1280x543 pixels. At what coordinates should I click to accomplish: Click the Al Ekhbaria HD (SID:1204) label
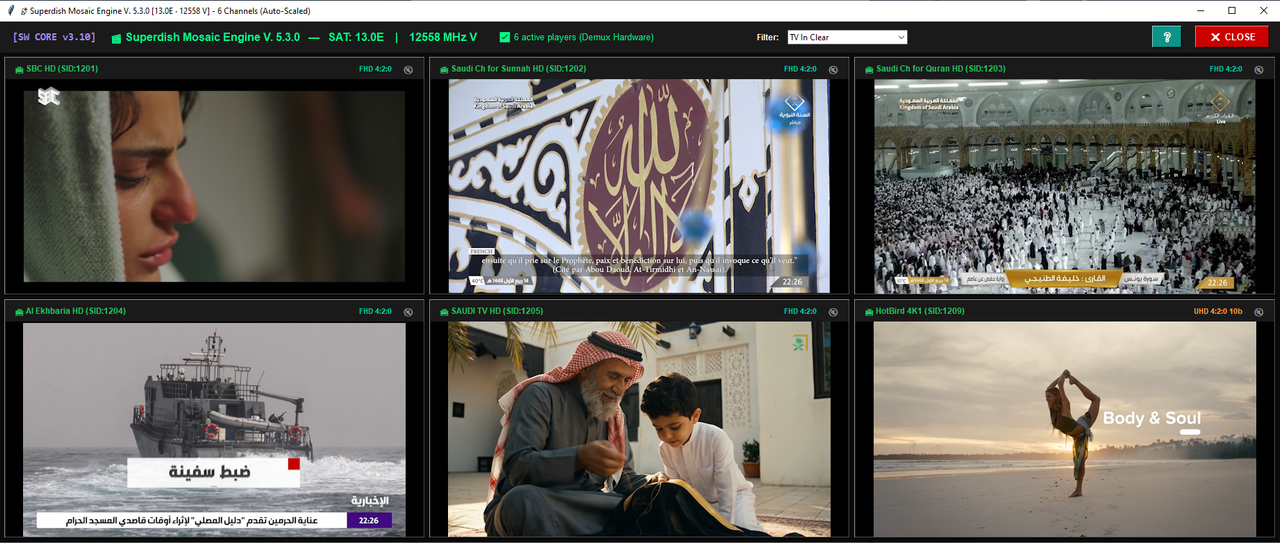pyautogui.click(x=76, y=311)
